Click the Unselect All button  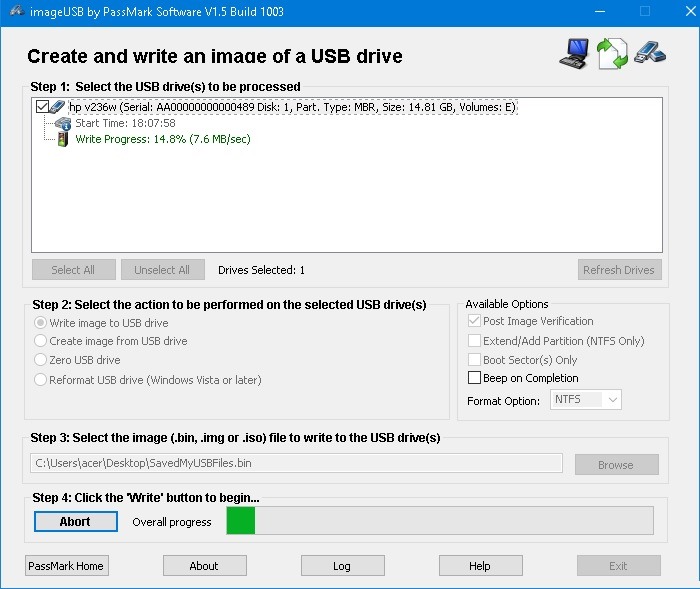click(162, 270)
